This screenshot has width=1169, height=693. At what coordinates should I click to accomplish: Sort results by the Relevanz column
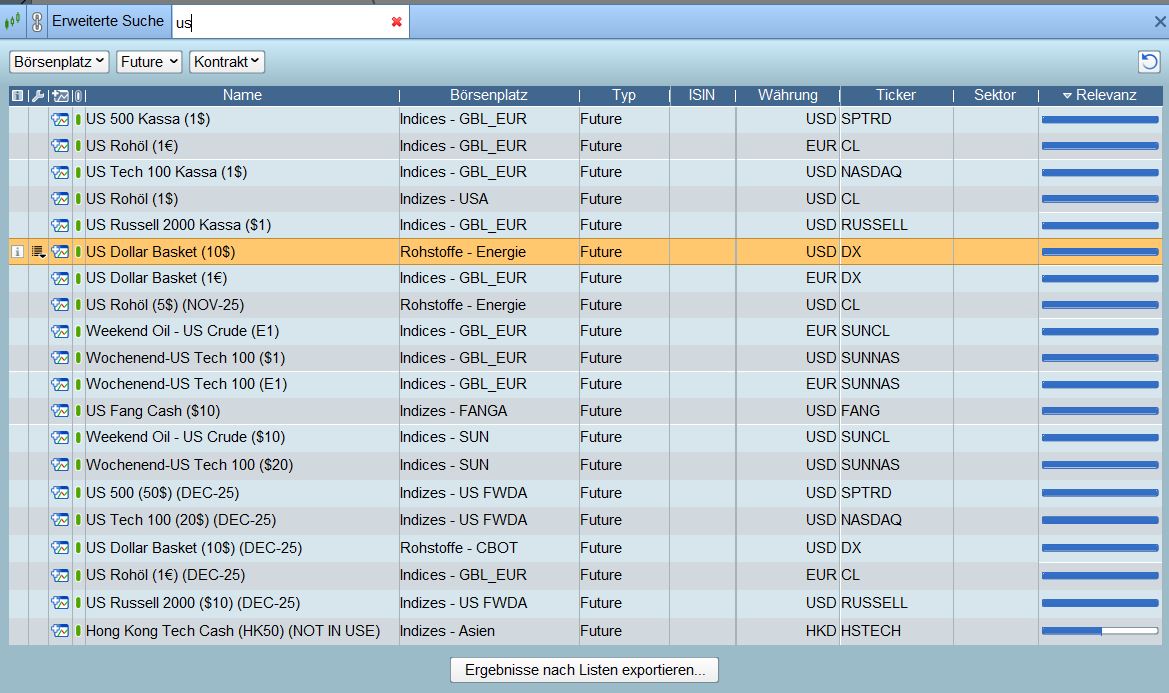pyautogui.click(x=1100, y=95)
